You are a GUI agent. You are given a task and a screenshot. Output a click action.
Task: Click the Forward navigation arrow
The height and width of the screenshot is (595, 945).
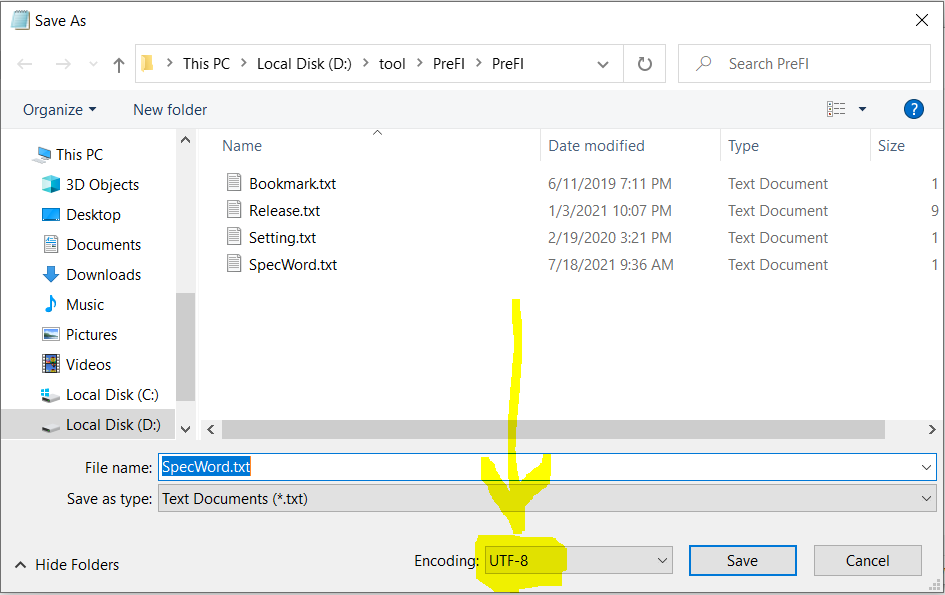(63, 64)
